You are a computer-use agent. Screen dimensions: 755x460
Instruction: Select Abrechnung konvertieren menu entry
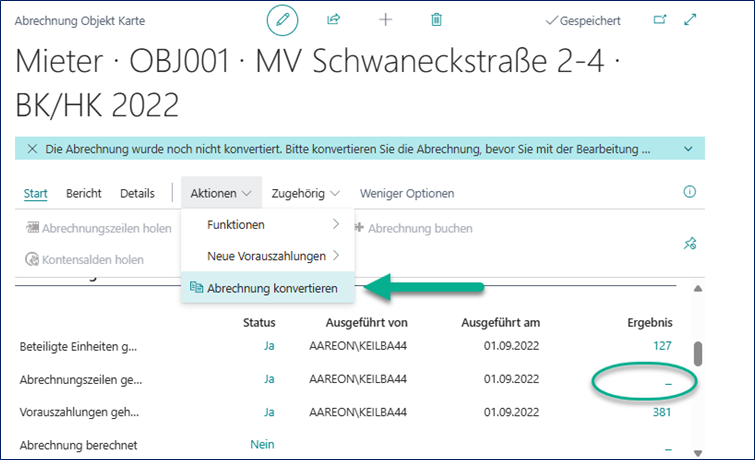point(268,288)
